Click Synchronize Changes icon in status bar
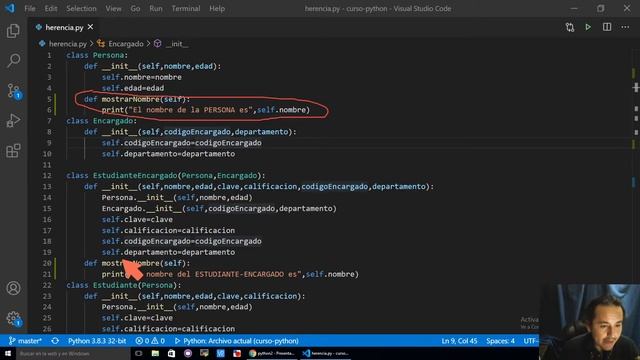 [55, 341]
